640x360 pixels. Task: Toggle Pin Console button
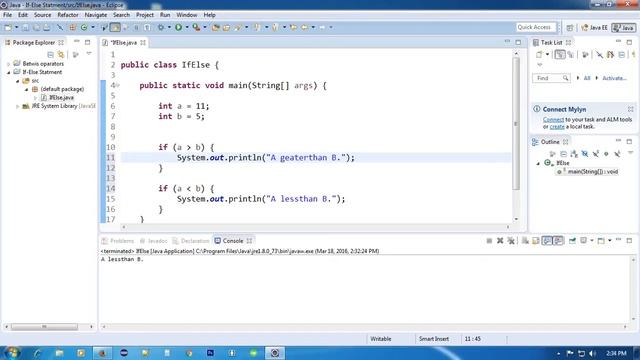(x=572, y=241)
